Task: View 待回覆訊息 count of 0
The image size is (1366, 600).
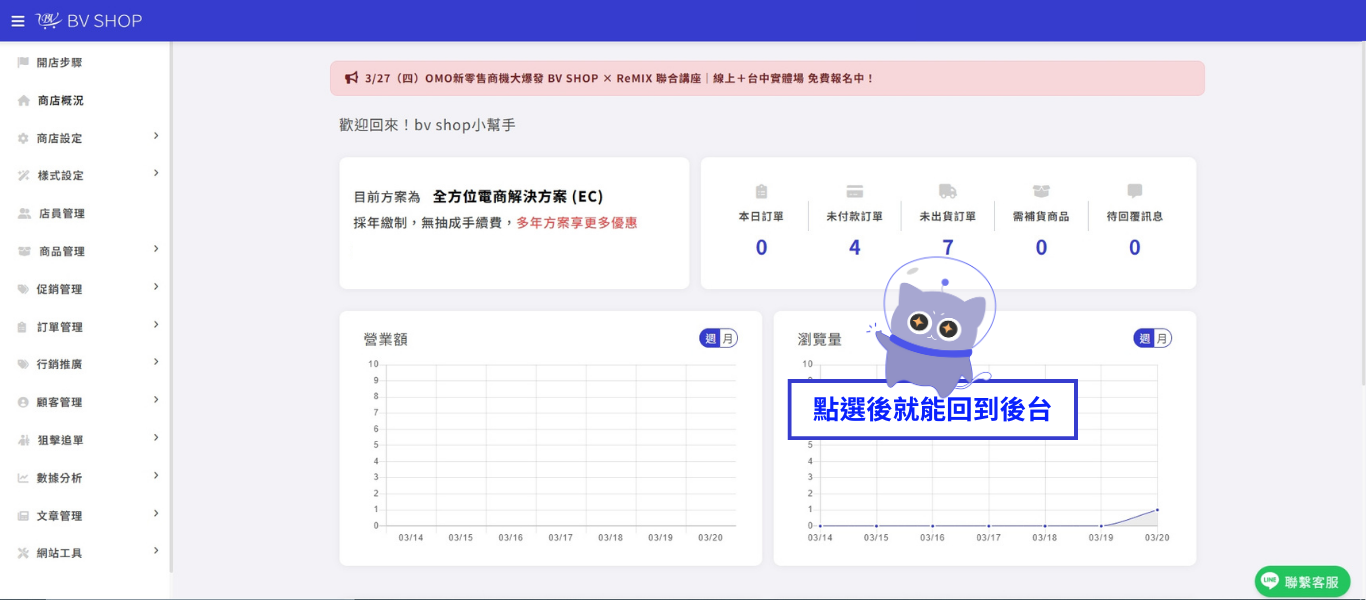Action: (1135, 247)
